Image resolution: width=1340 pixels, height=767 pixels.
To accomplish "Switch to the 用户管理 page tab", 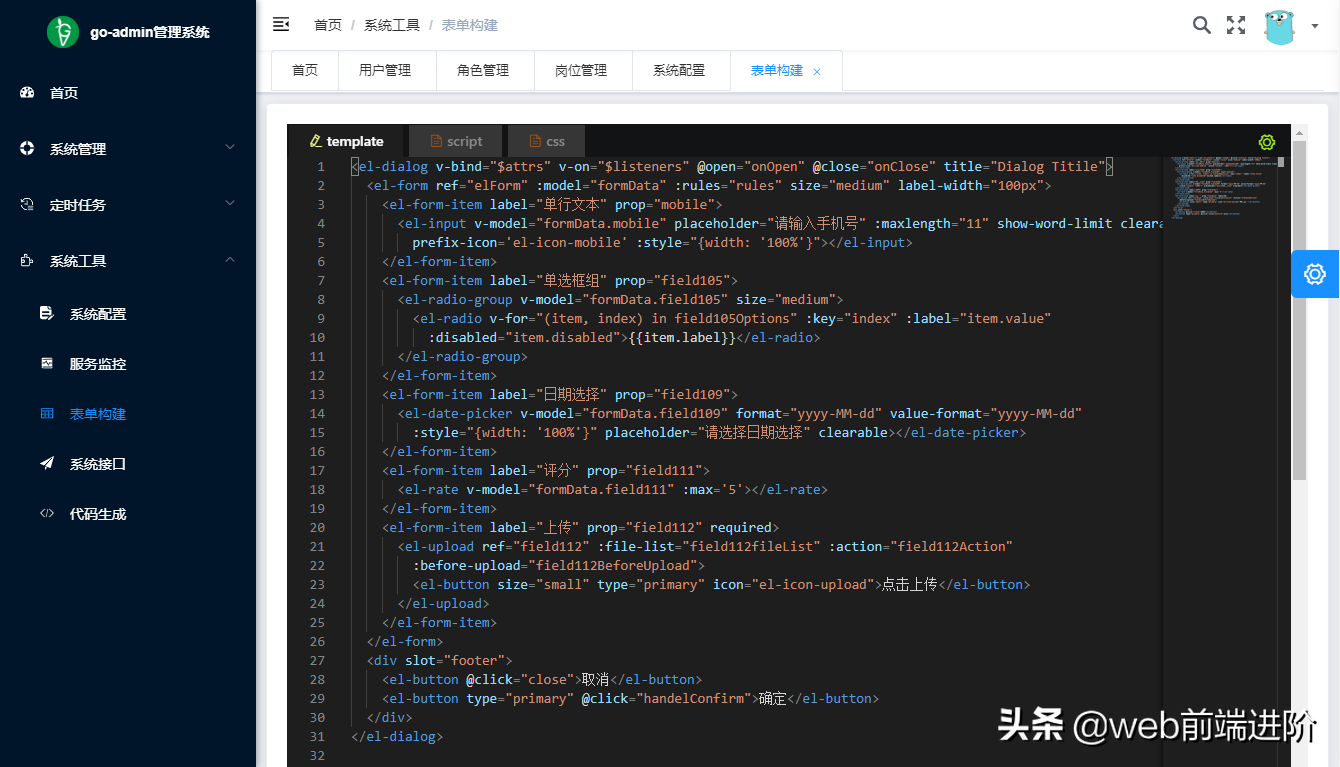I will (x=385, y=71).
